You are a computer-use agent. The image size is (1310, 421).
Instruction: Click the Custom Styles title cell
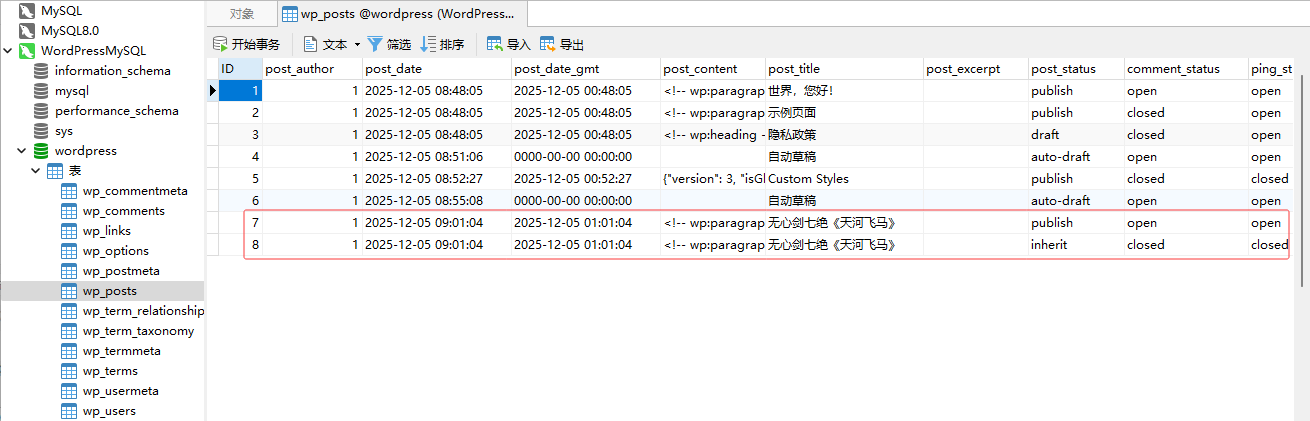point(844,178)
